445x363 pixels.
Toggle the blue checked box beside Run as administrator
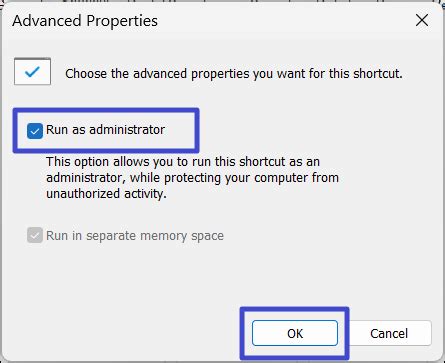tap(35, 131)
